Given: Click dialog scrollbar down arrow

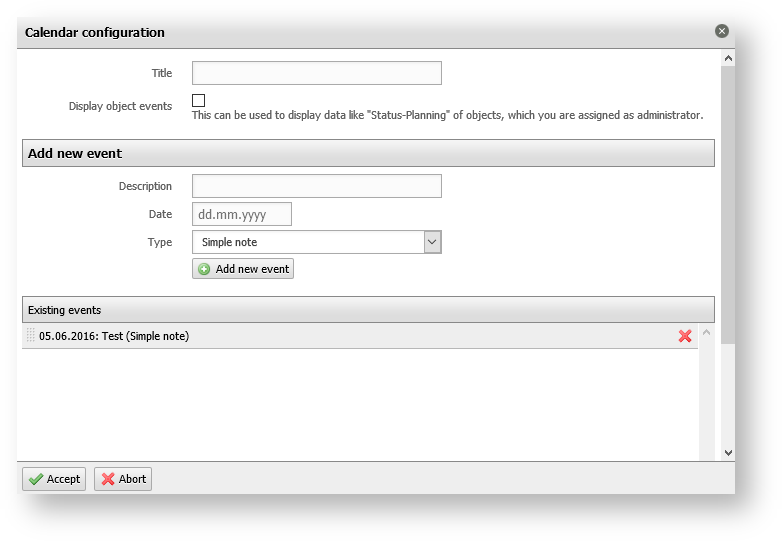Looking at the screenshot, I should point(727,452).
